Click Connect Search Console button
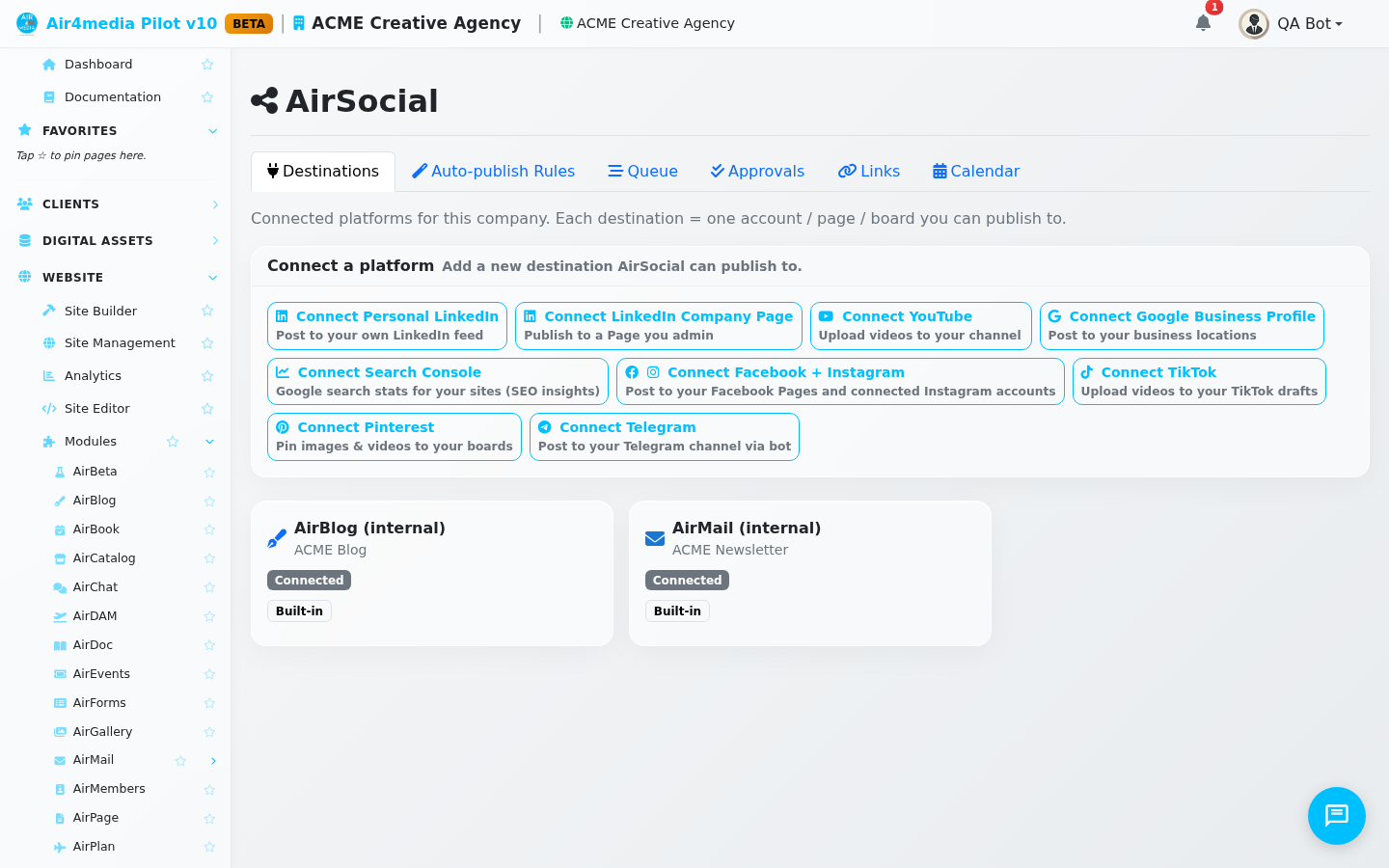The height and width of the screenshot is (868, 1389). coord(438,382)
